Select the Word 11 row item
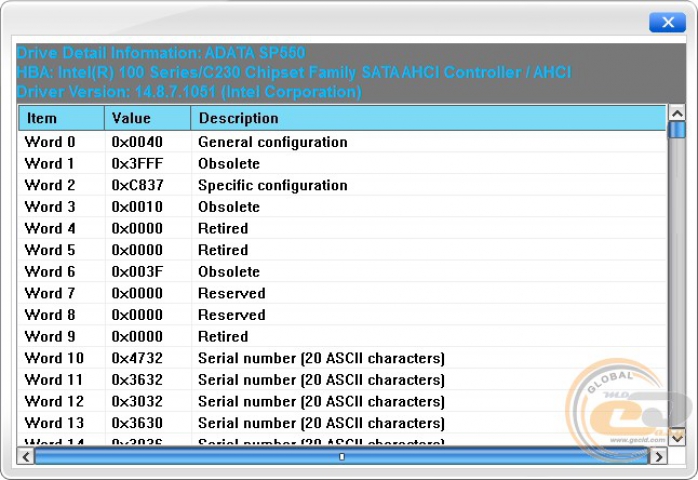The width and height of the screenshot is (698, 480). [54, 379]
